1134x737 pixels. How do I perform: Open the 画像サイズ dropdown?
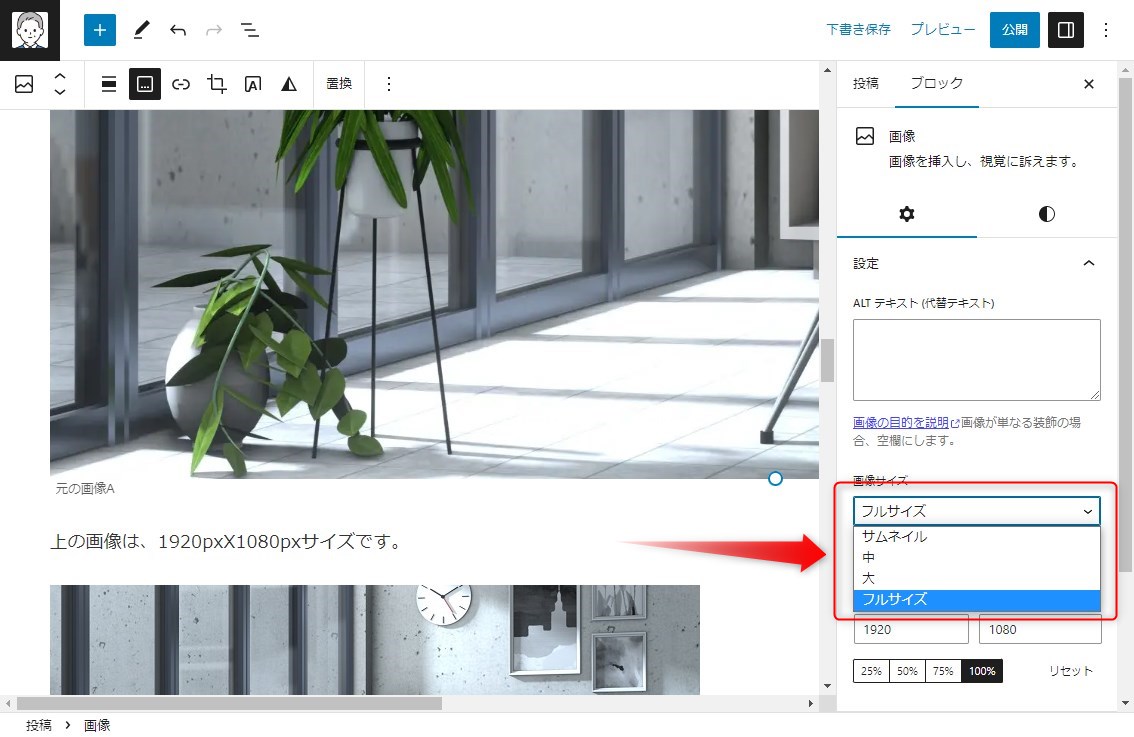(x=976, y=510)
